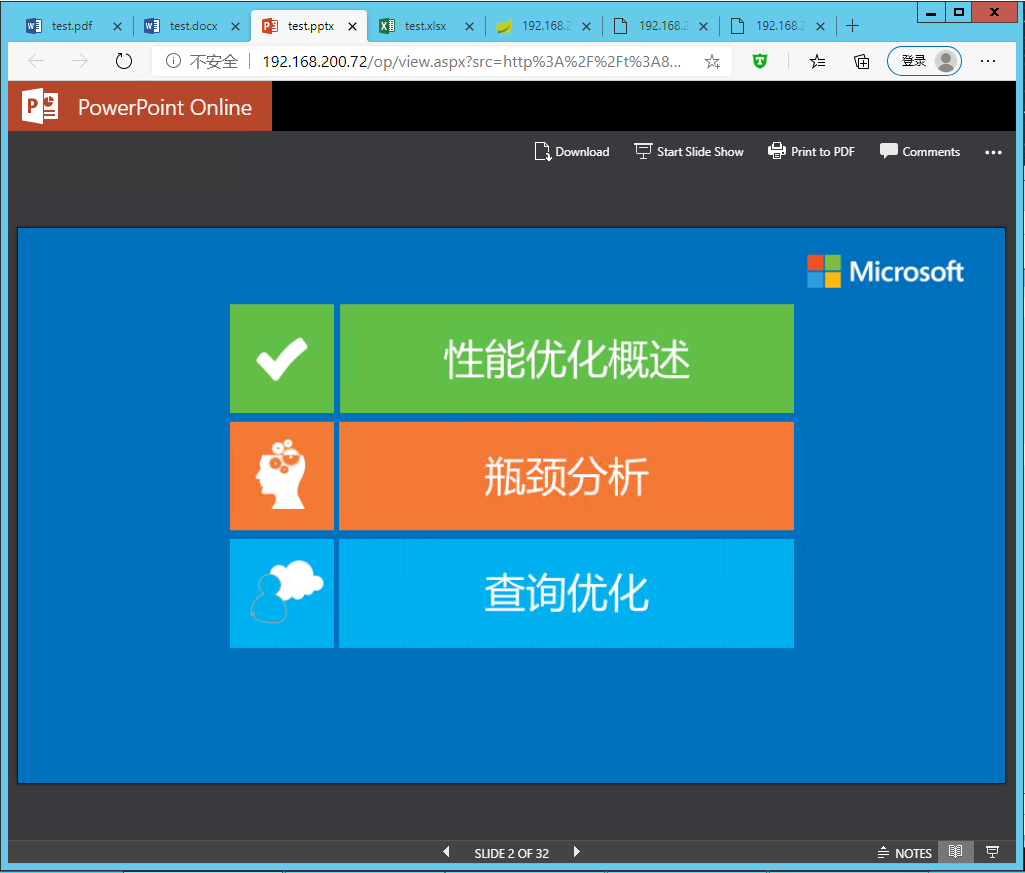Open browser settings and more menu
Viewport: 1025px width, 873px height.
tap(988, 61)
